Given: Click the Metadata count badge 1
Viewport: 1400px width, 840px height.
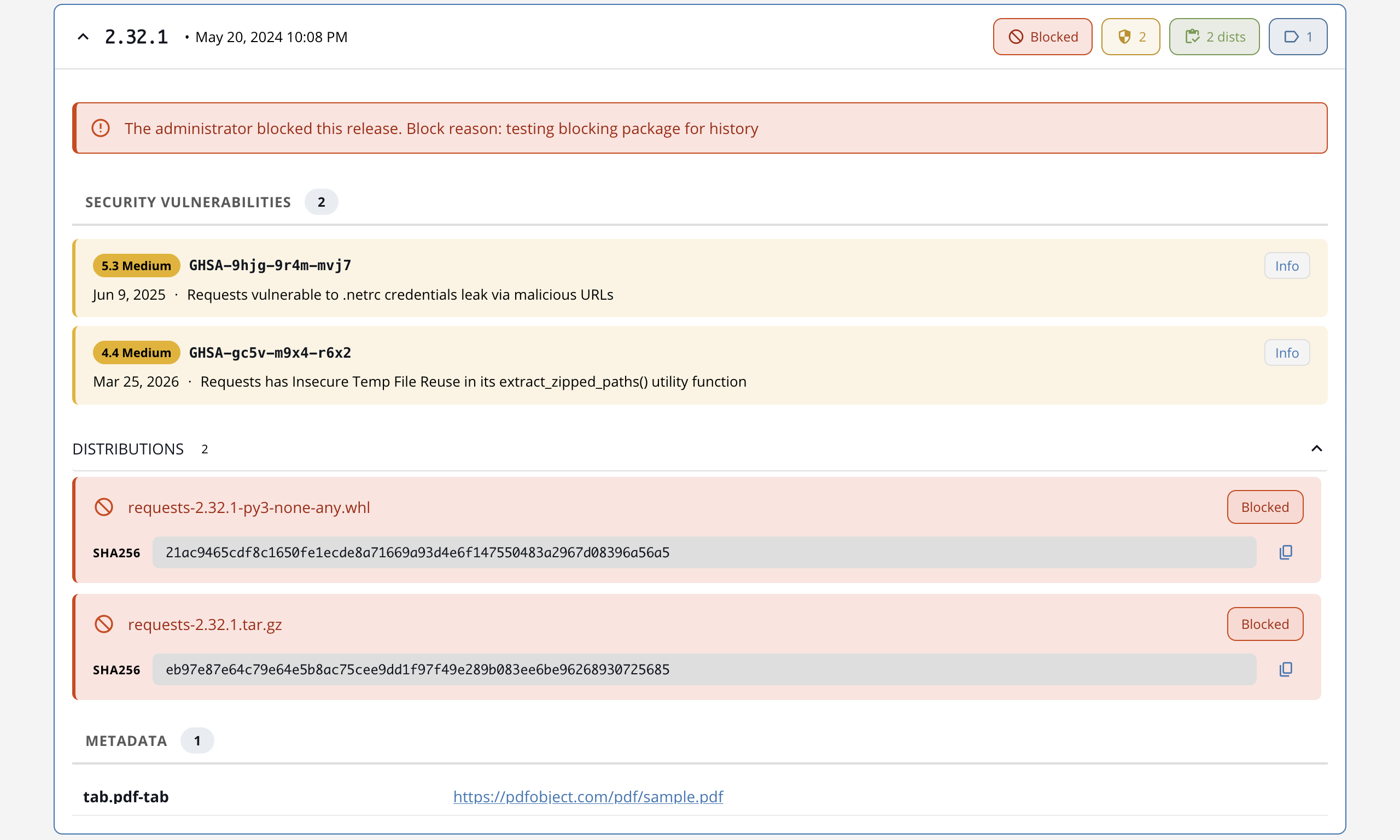Looking at the screenshot, I should tap(197, 741).
